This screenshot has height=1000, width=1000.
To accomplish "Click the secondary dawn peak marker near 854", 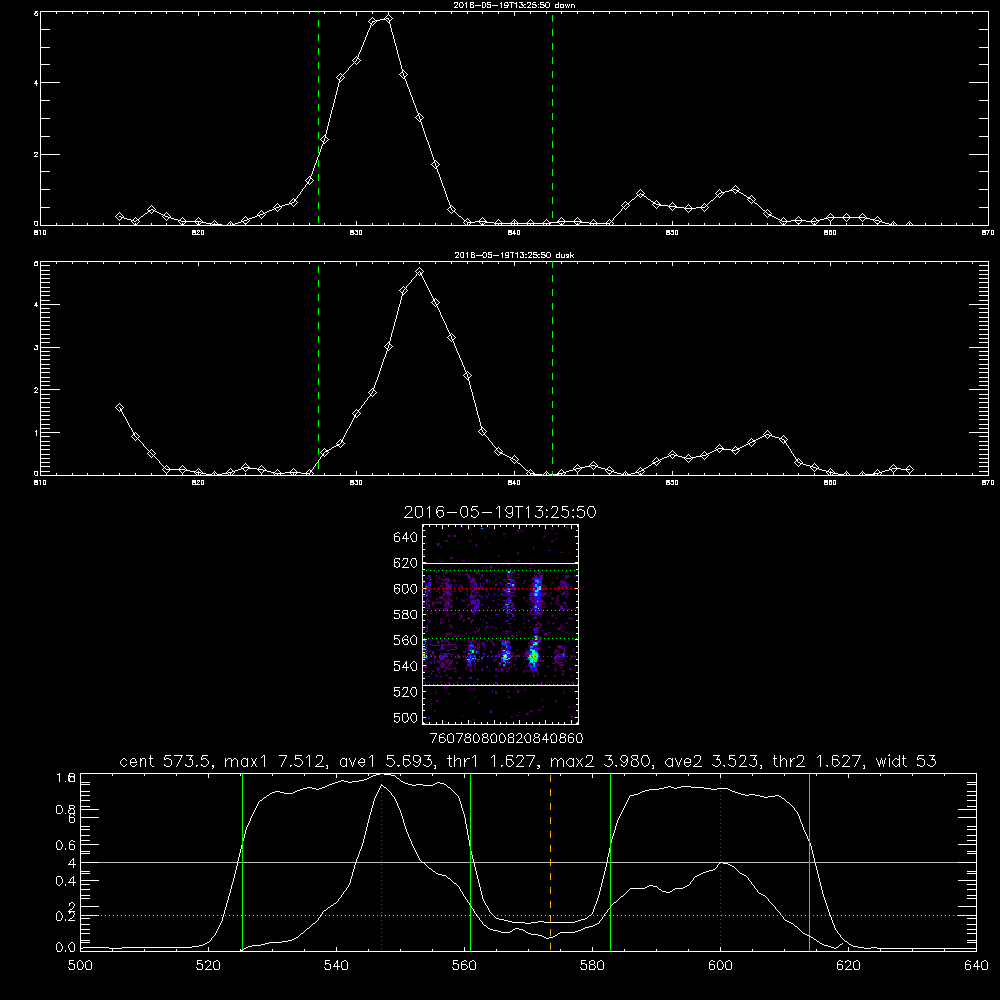I will pyautogui.click(x=736, y=189).
